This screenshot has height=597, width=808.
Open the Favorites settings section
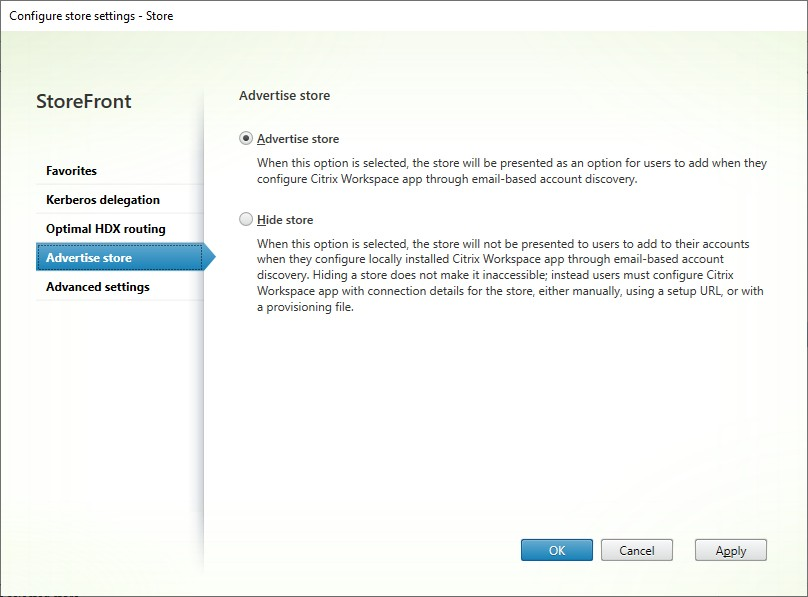click(70, 170)
